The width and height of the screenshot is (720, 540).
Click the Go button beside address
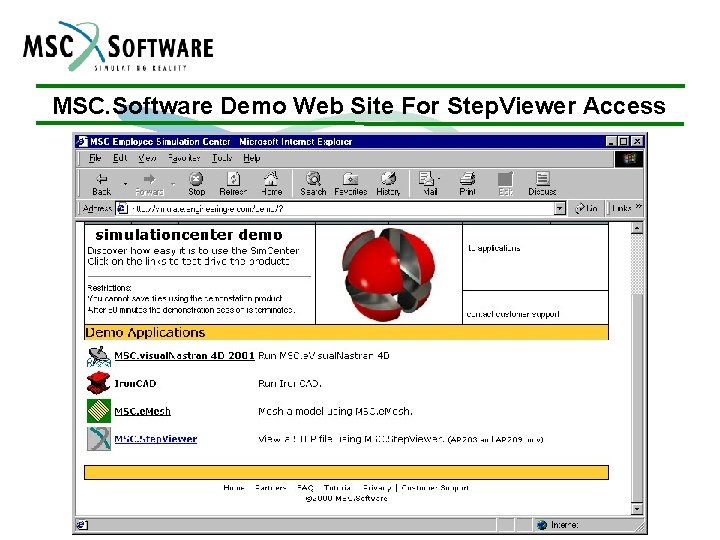586,208
